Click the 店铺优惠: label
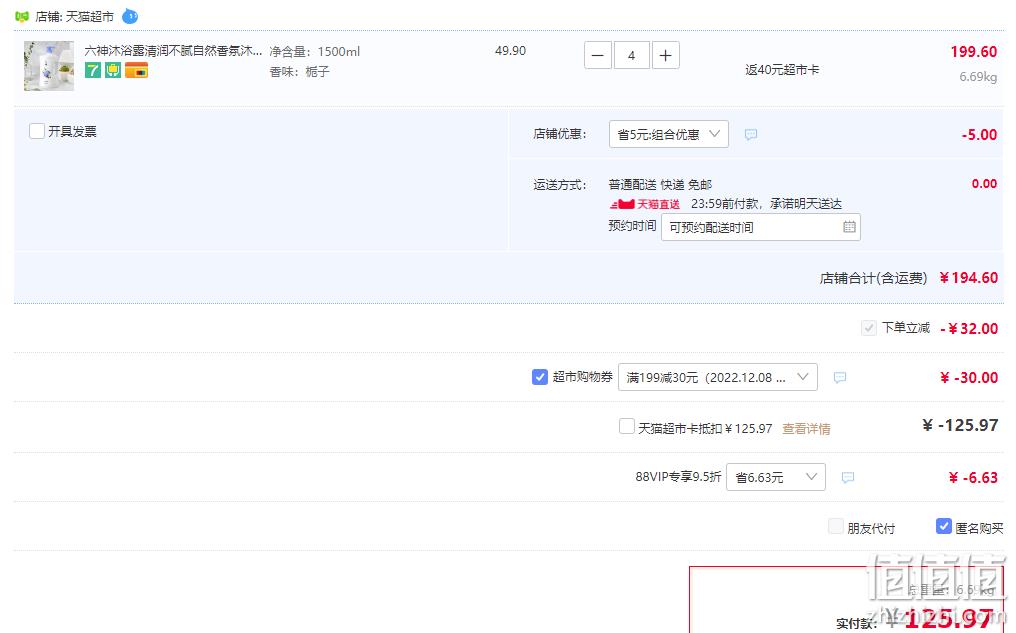The image size is (1016, 633). coord(560,134)
